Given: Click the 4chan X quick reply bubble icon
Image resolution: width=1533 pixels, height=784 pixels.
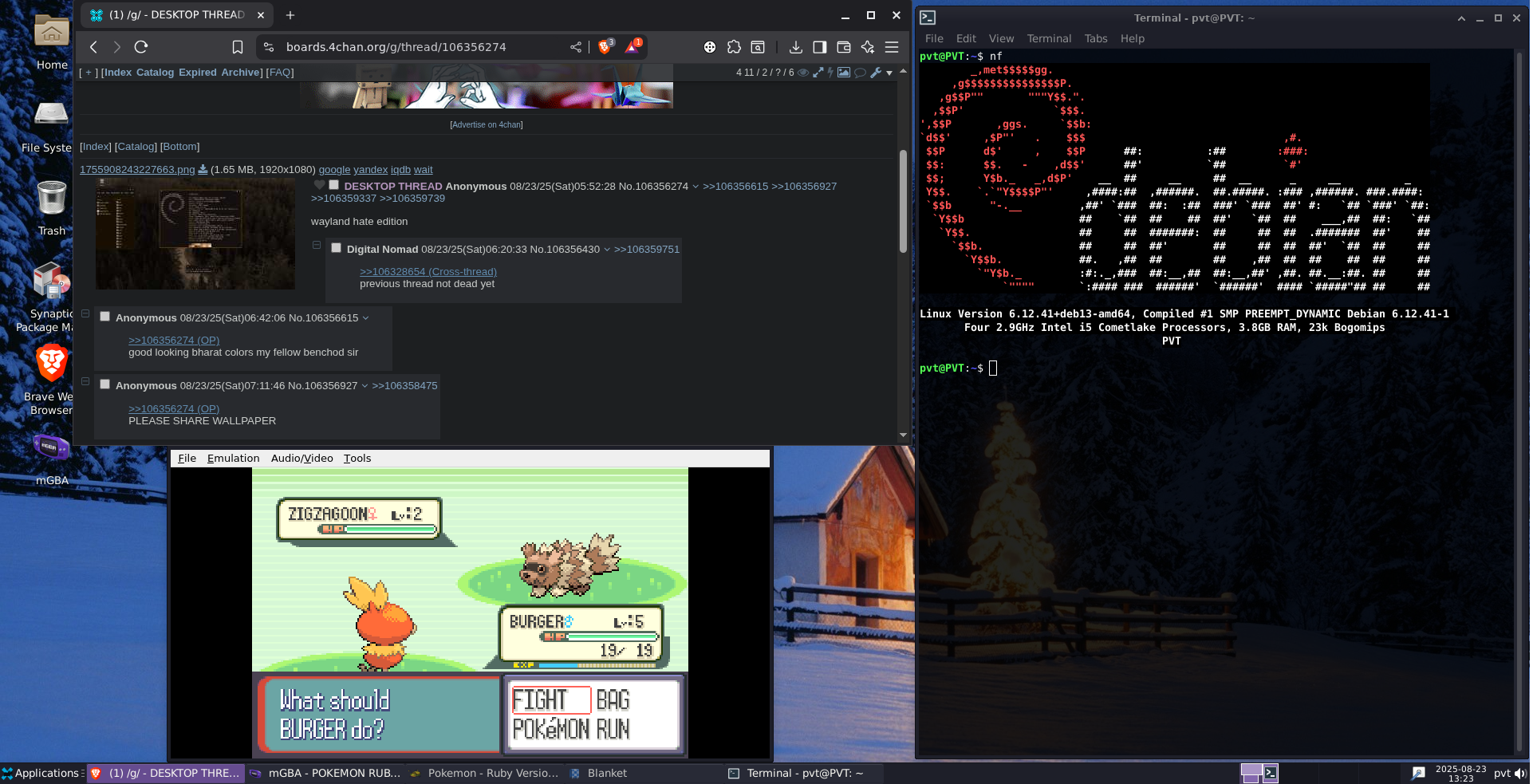Looking at the screenshot, I should [x=860, y=73].
